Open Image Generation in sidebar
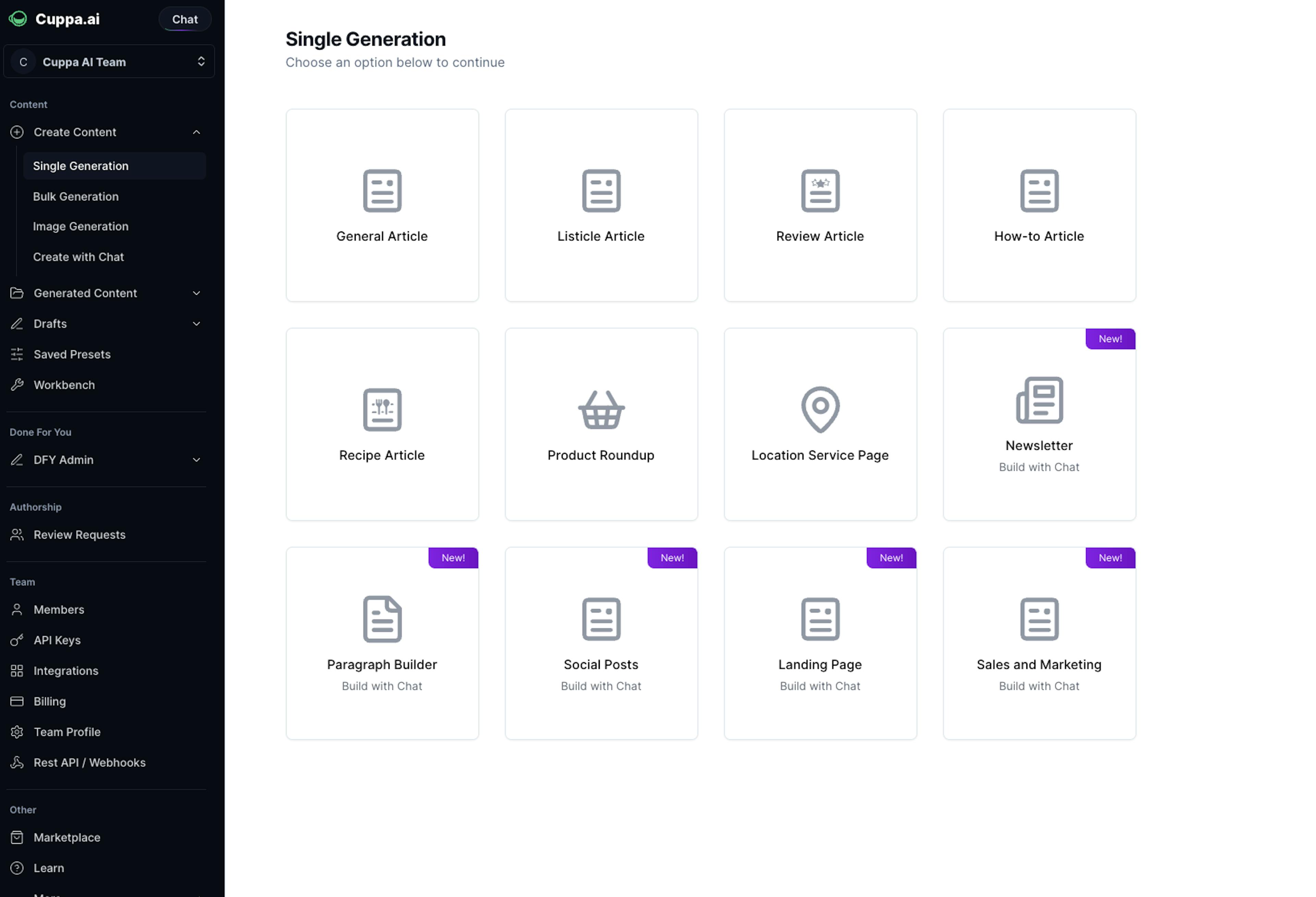Screen dimensions: 1316x897 tap(81, 226)
